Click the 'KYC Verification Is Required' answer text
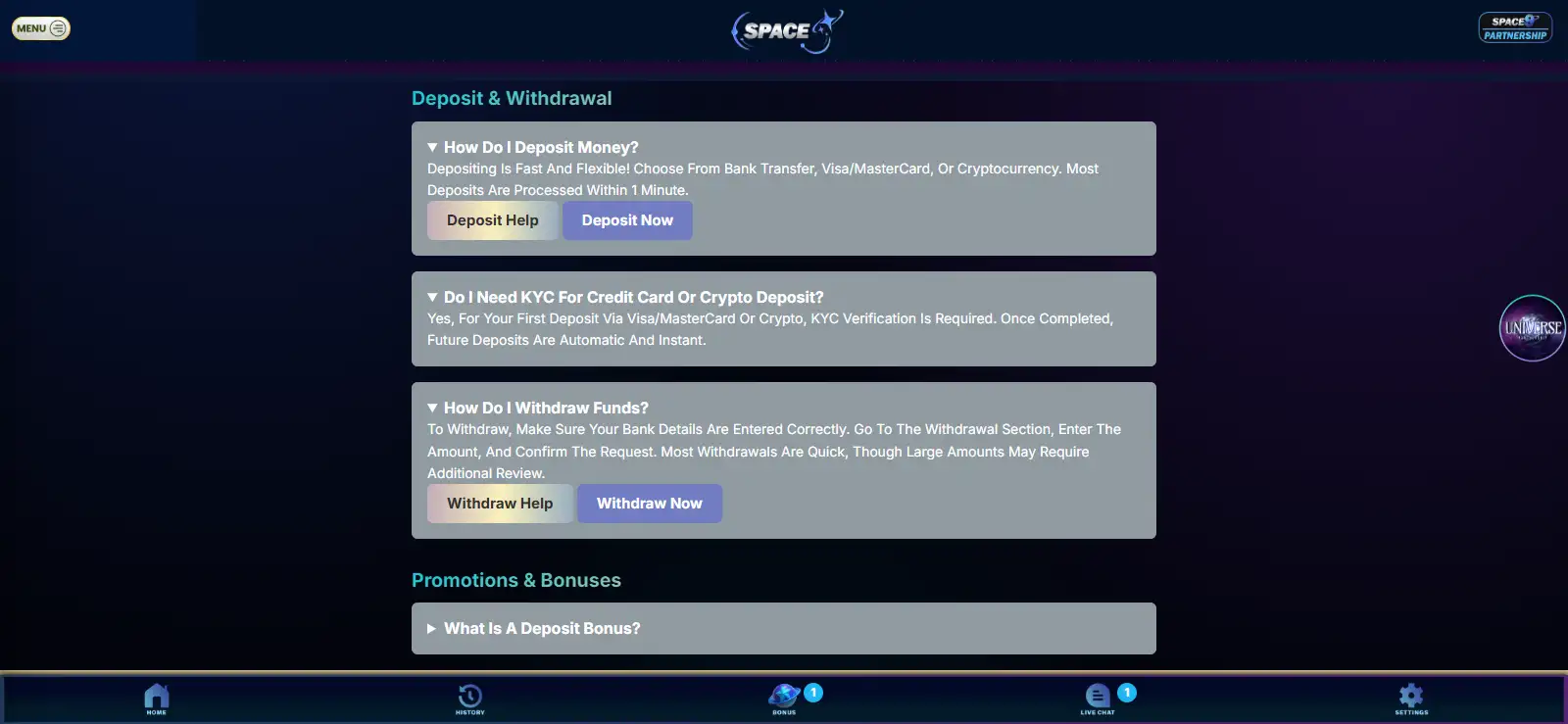 [x=770, y=329]
